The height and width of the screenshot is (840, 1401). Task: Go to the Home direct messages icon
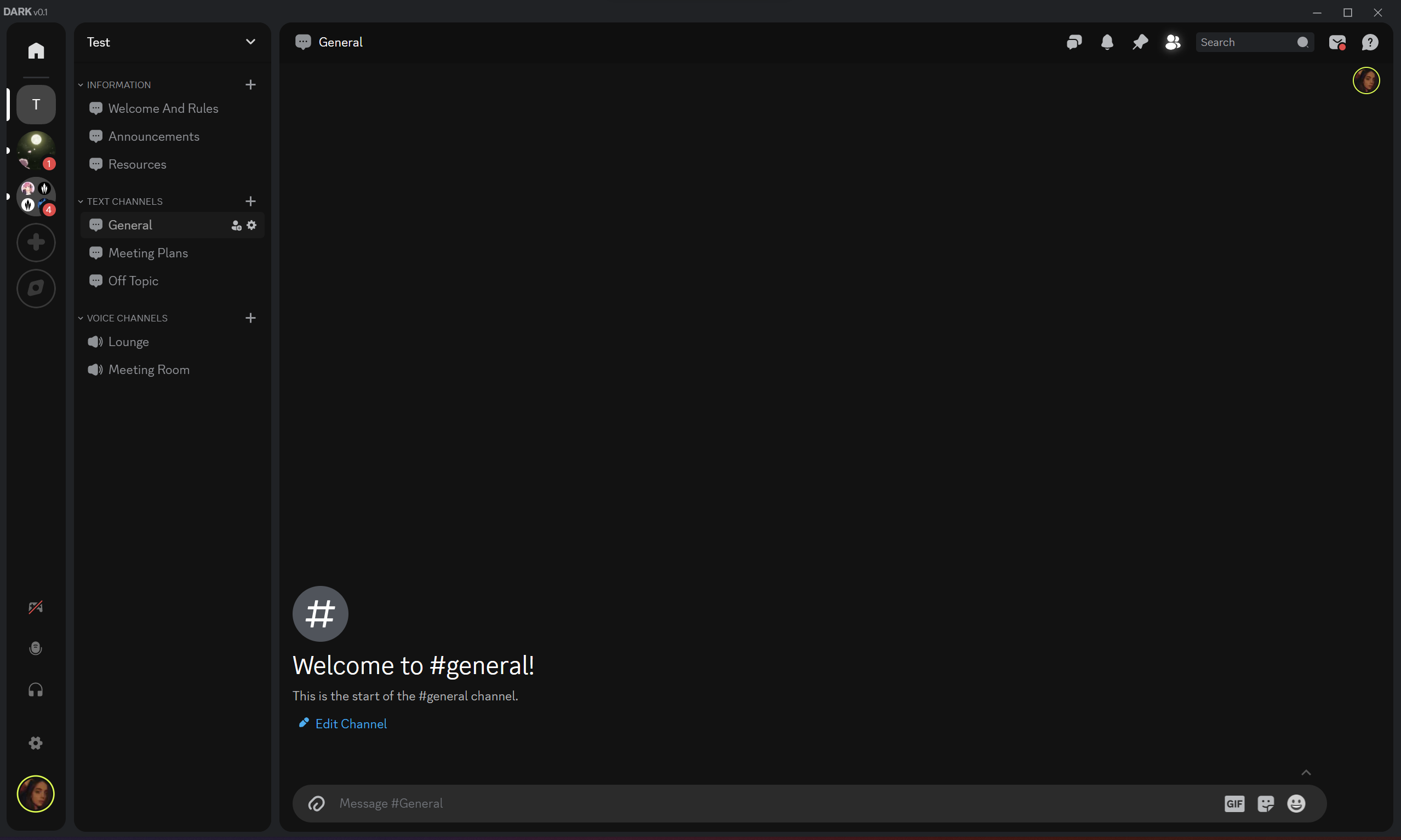tap(36, 51)
